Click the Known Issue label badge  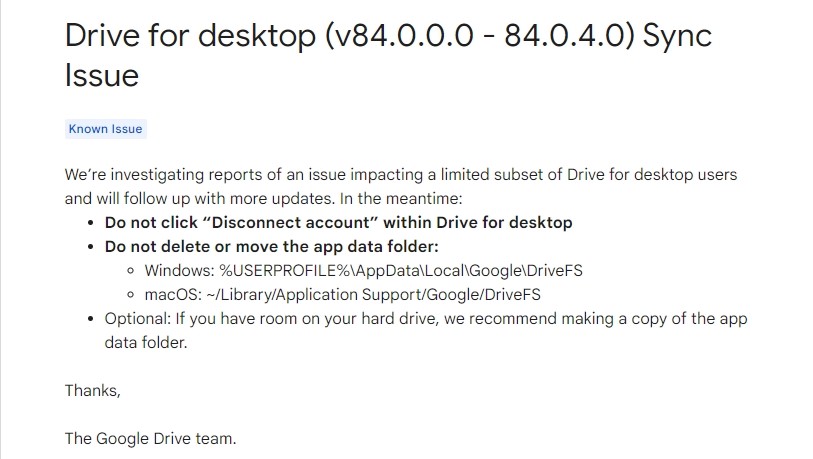pos(106,129)
